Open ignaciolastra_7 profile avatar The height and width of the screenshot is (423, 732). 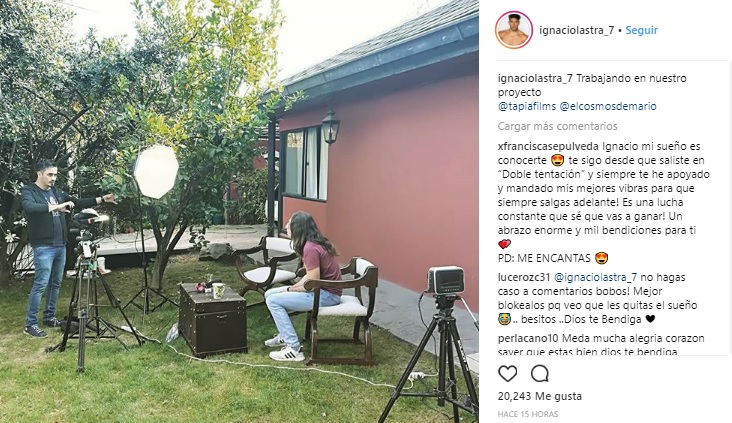tap(514, 30)
